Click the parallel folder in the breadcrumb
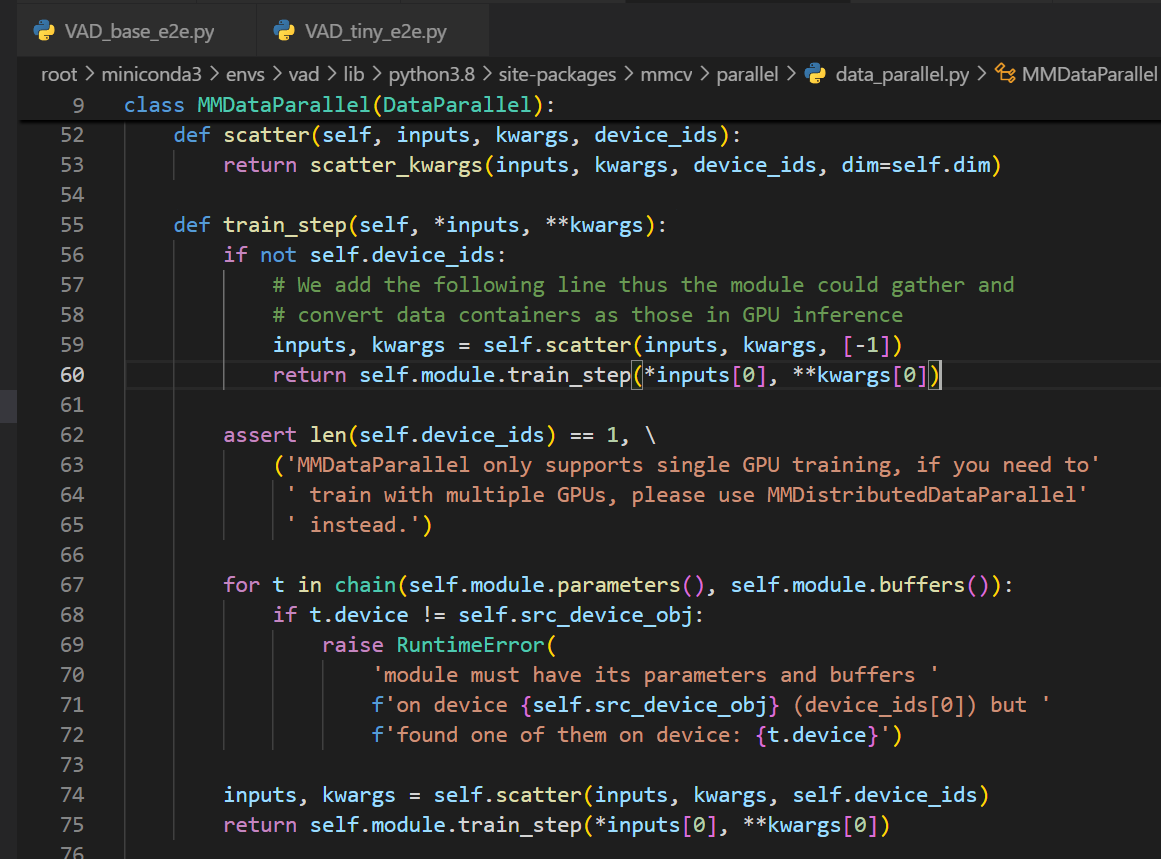 coord(746,74)
